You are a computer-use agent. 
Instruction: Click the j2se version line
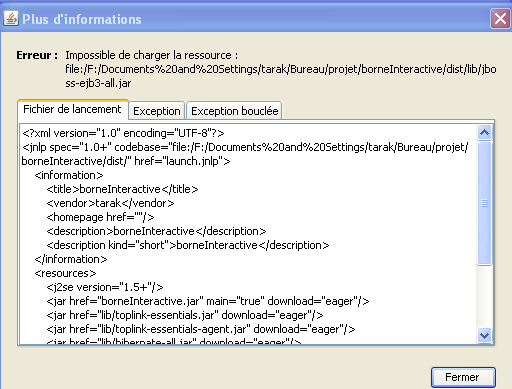point(105,287)
